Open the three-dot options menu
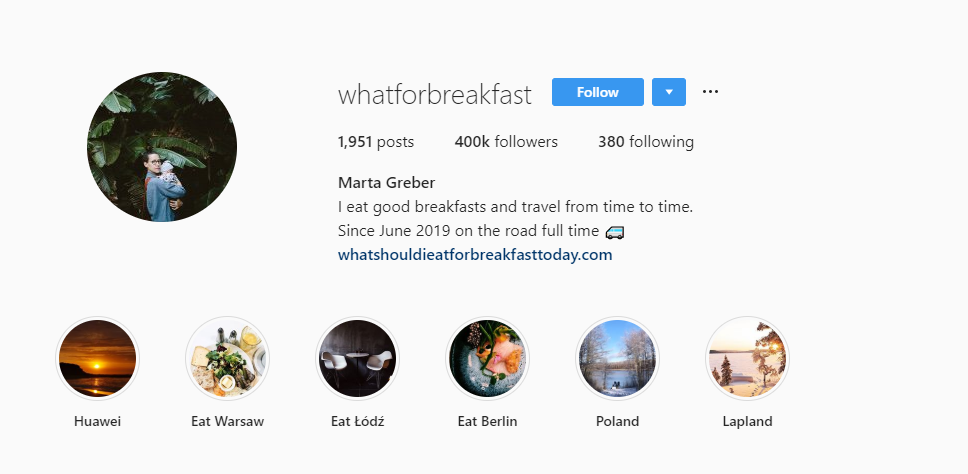 (x=710, y=92)
